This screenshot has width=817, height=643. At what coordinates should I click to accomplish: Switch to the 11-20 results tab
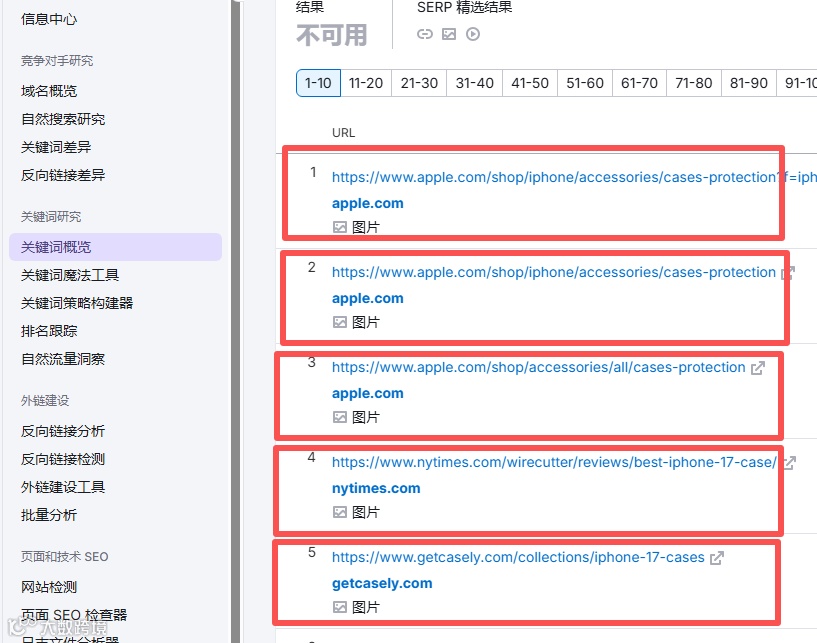tap(366, 83)
